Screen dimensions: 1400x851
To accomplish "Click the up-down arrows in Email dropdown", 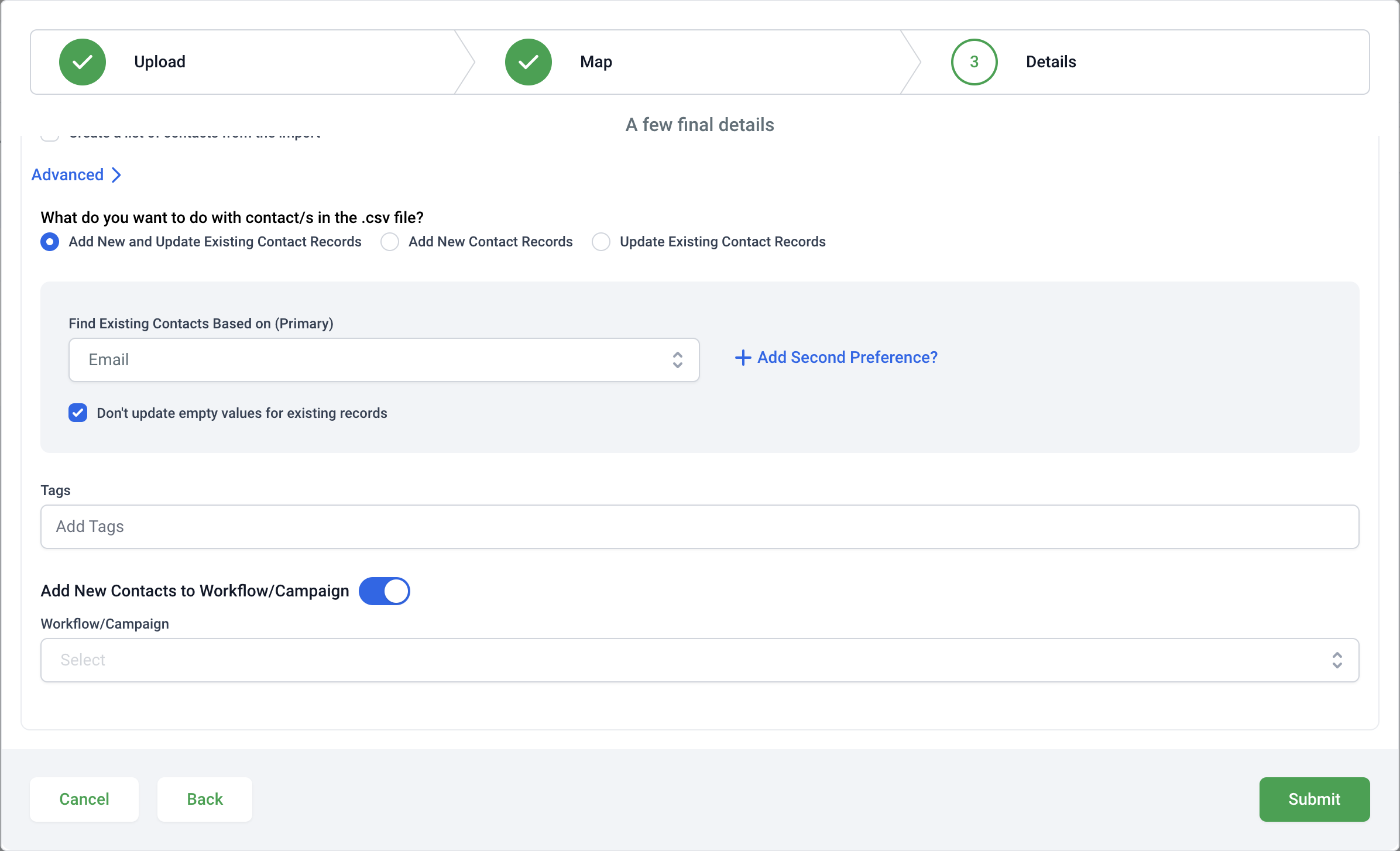I will (677, 360).
